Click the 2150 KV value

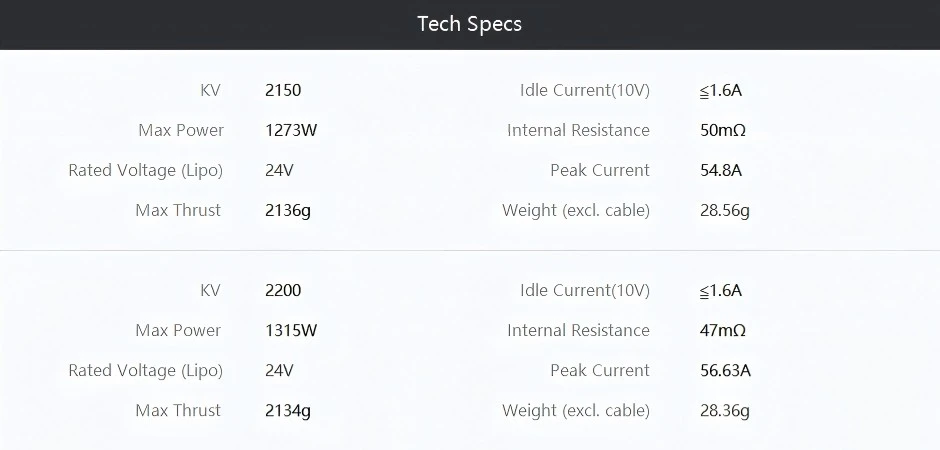pyautogui.click(x=283, y=90)
